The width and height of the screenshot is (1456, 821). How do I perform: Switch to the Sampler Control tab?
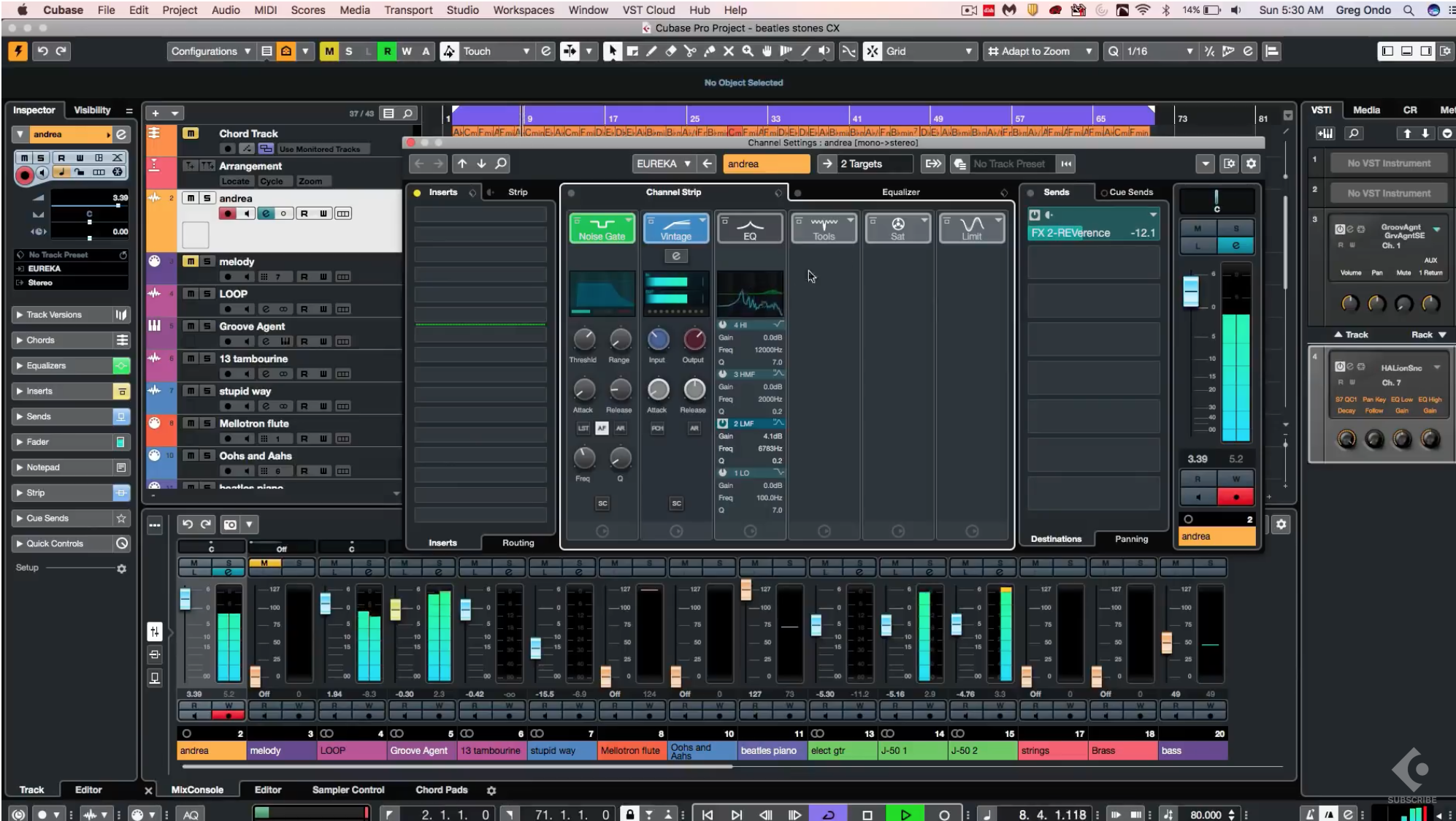(x=348, y=790)
